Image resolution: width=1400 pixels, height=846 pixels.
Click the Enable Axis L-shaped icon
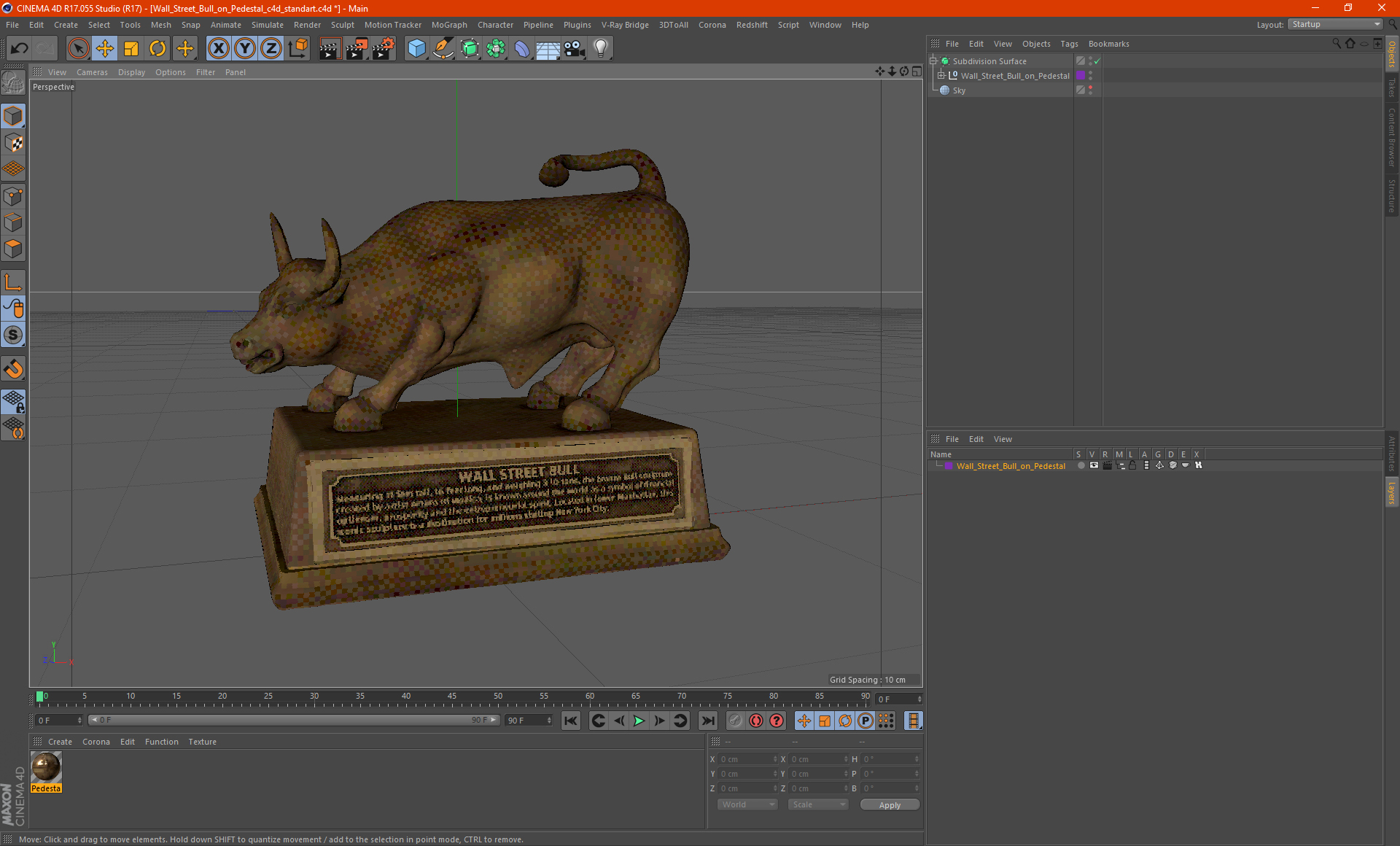(x=13, y=282)
